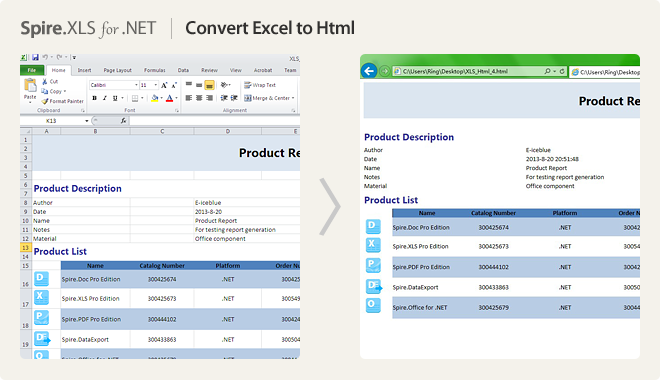Toggle Middle Align in Alignment group
The width and height of the screenshot is (660, 380).
pyautogui.click(x=199, y=85)
